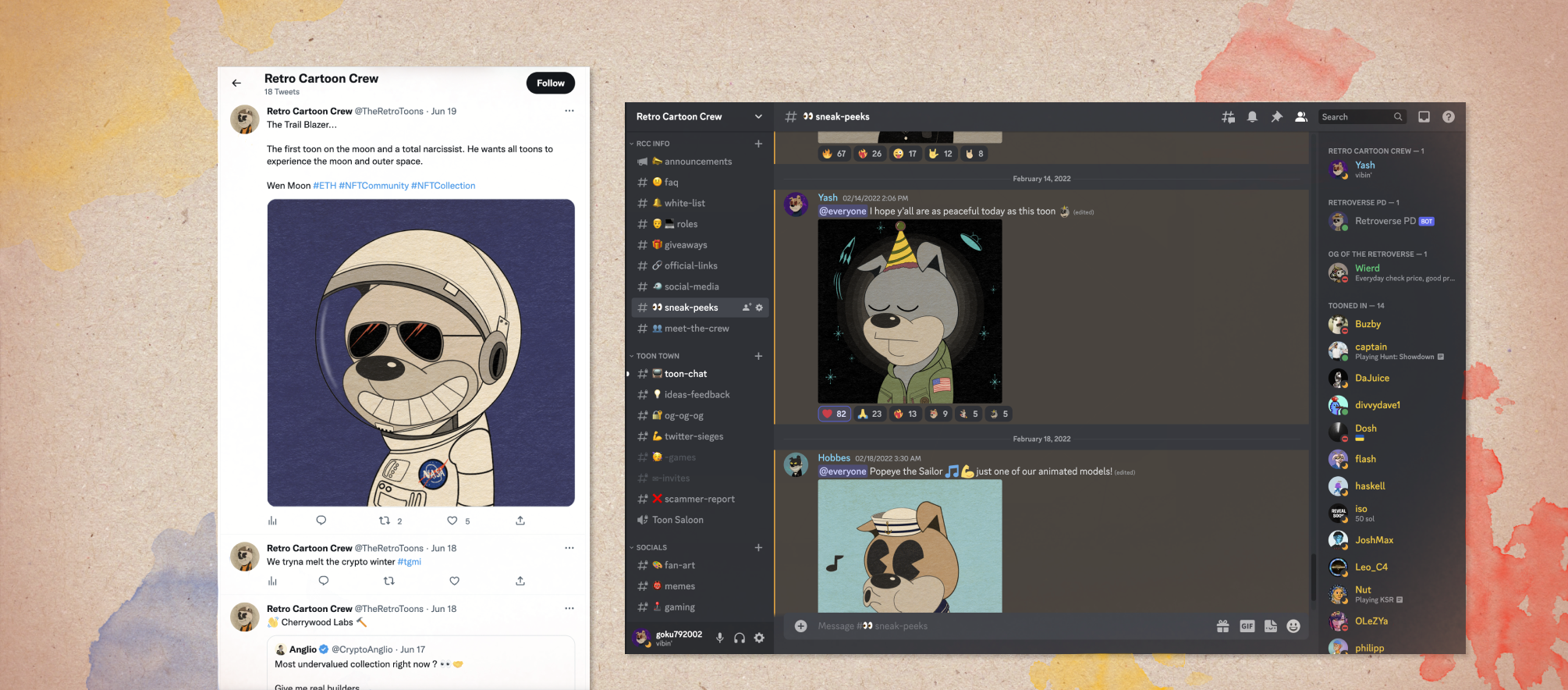Viewport: 1568px width, 690px height.
Task: Toggle the member list panel
Action: pos(1300,117)
